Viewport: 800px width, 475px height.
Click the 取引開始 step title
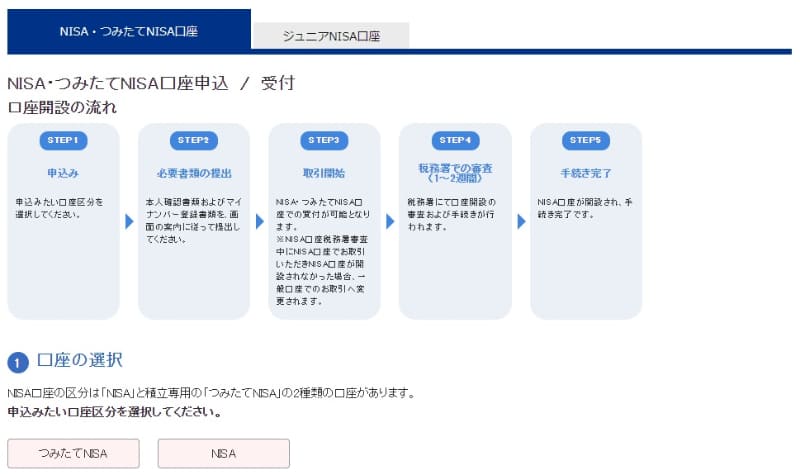(x=324, y=173)
